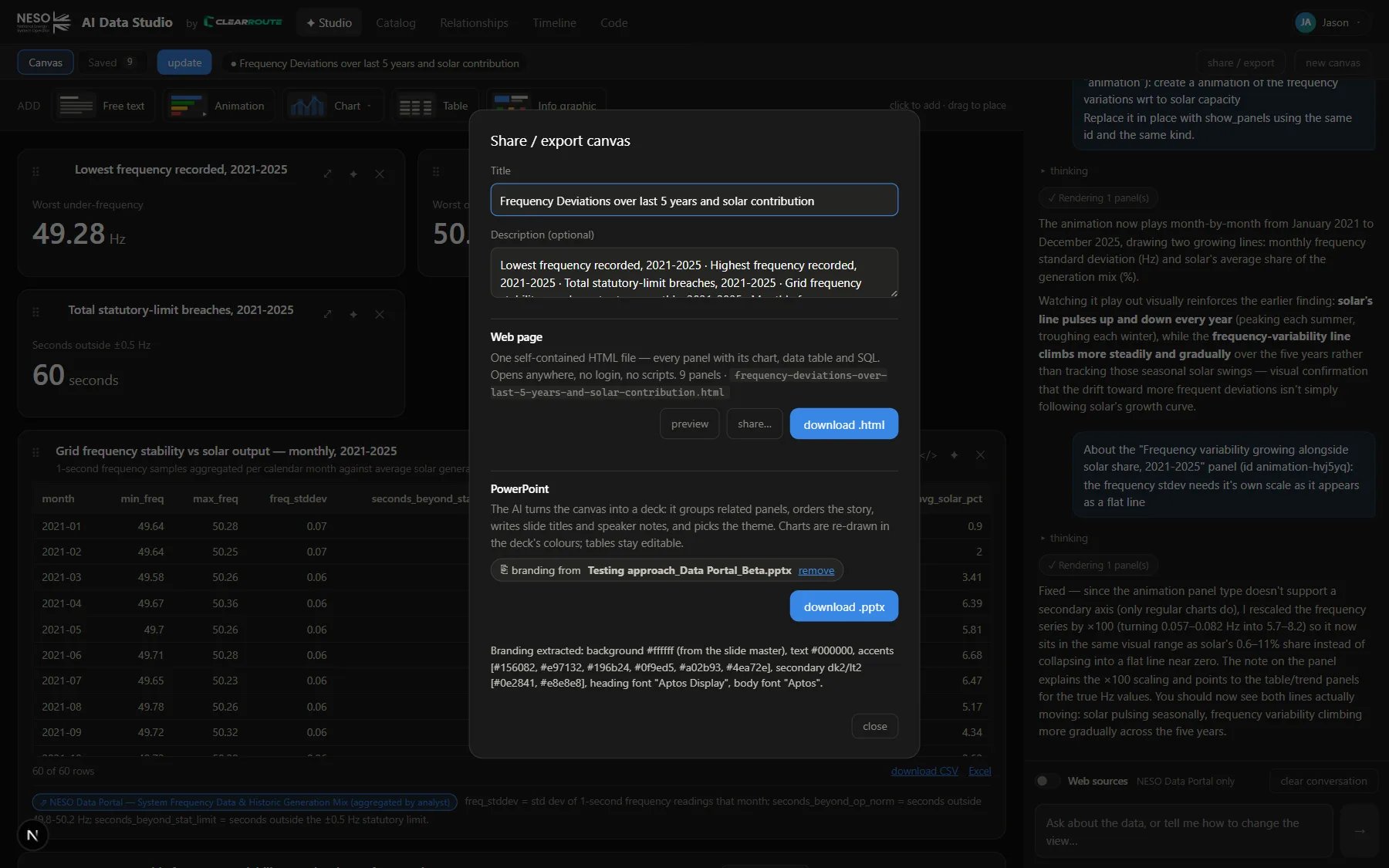The height and width of the screenshot is (868, 1389).
Task: Close the Share / export canvas dialog
Action: pos(875,726)
